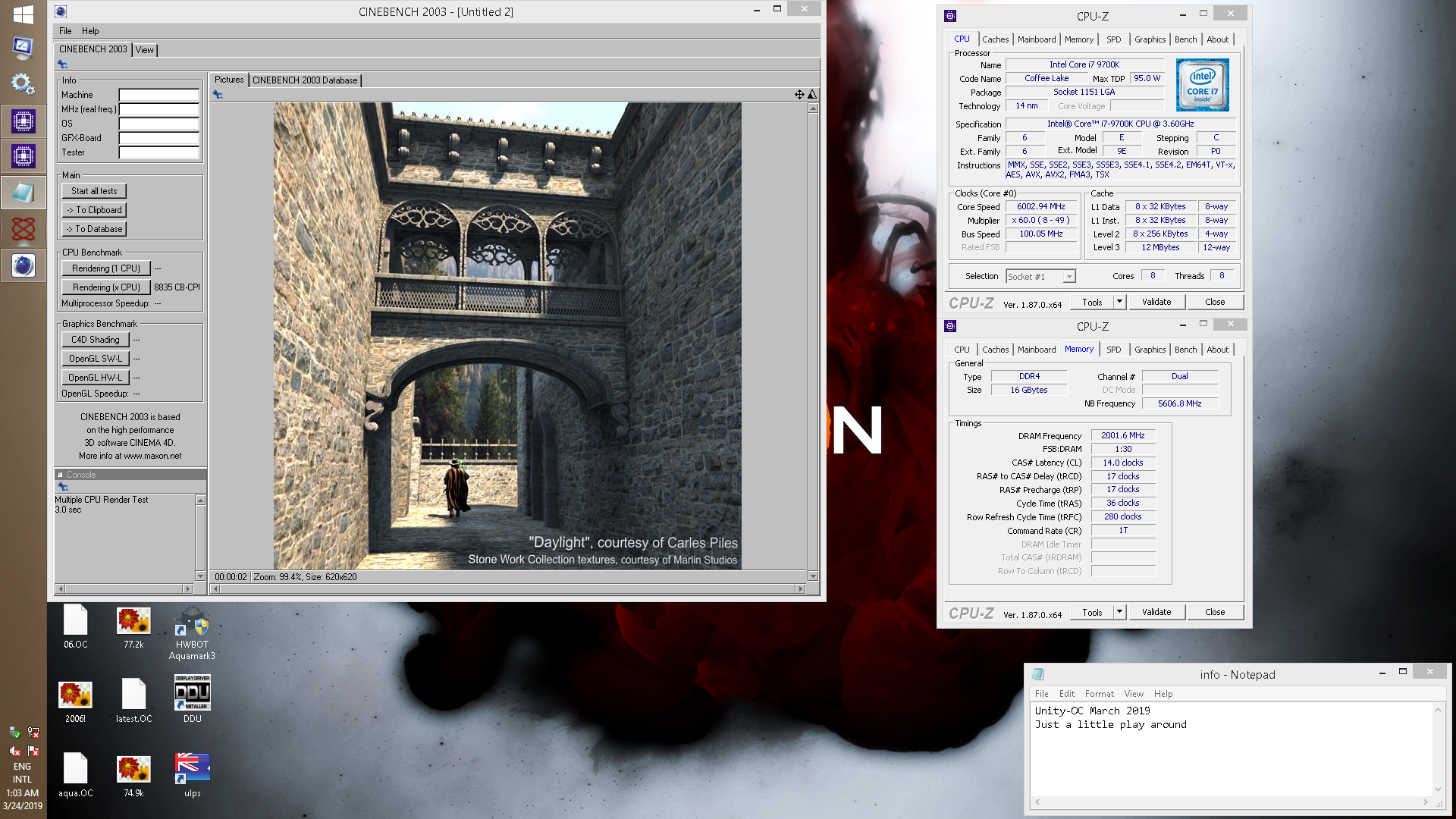
Task: Click the OpenGL SW-L button
Action: pos(96,359)
